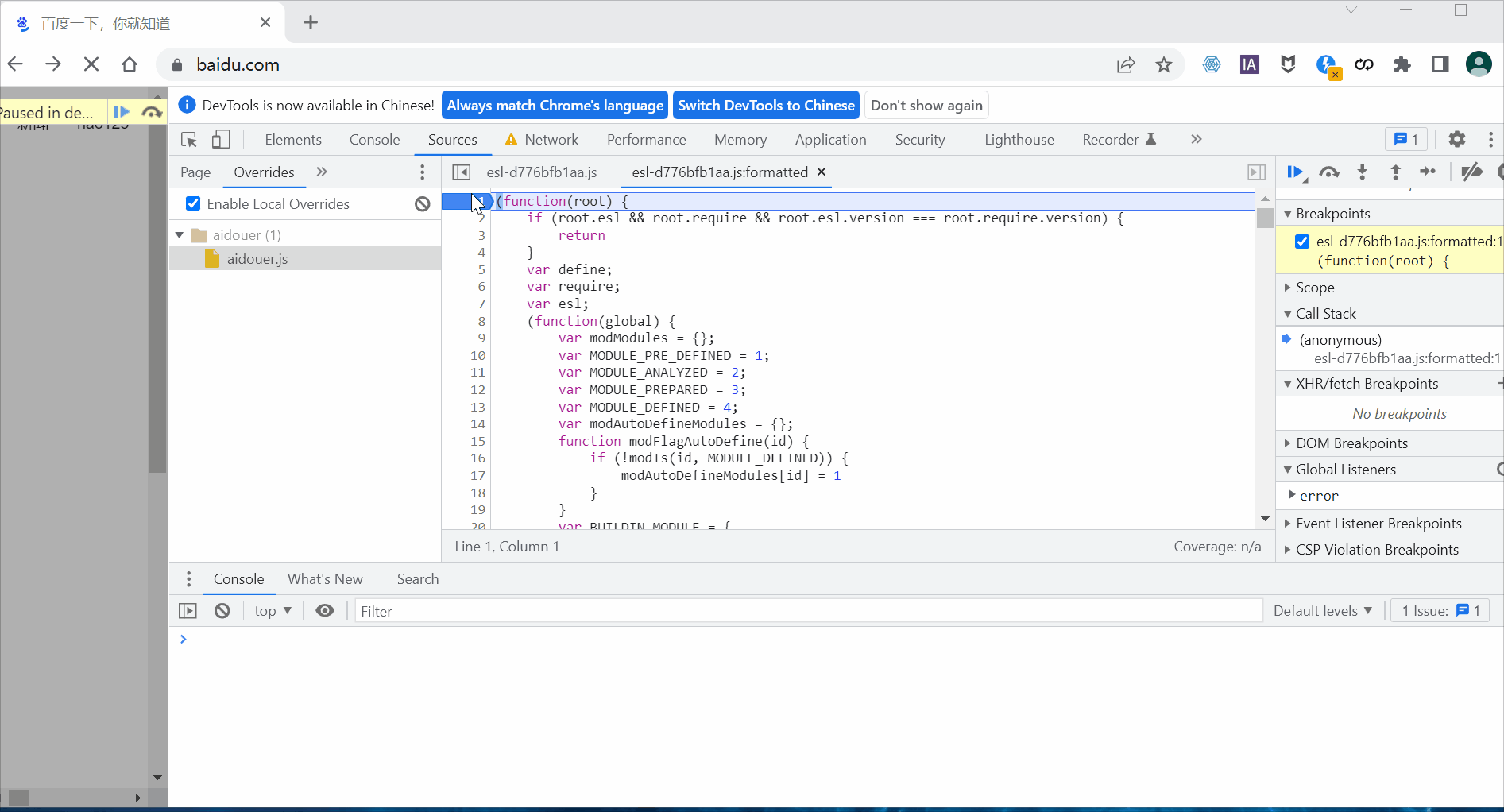Focus the console Filter field
This screenshot has height=812, width=1504.
pyautogui.click(x=809, y=611)
